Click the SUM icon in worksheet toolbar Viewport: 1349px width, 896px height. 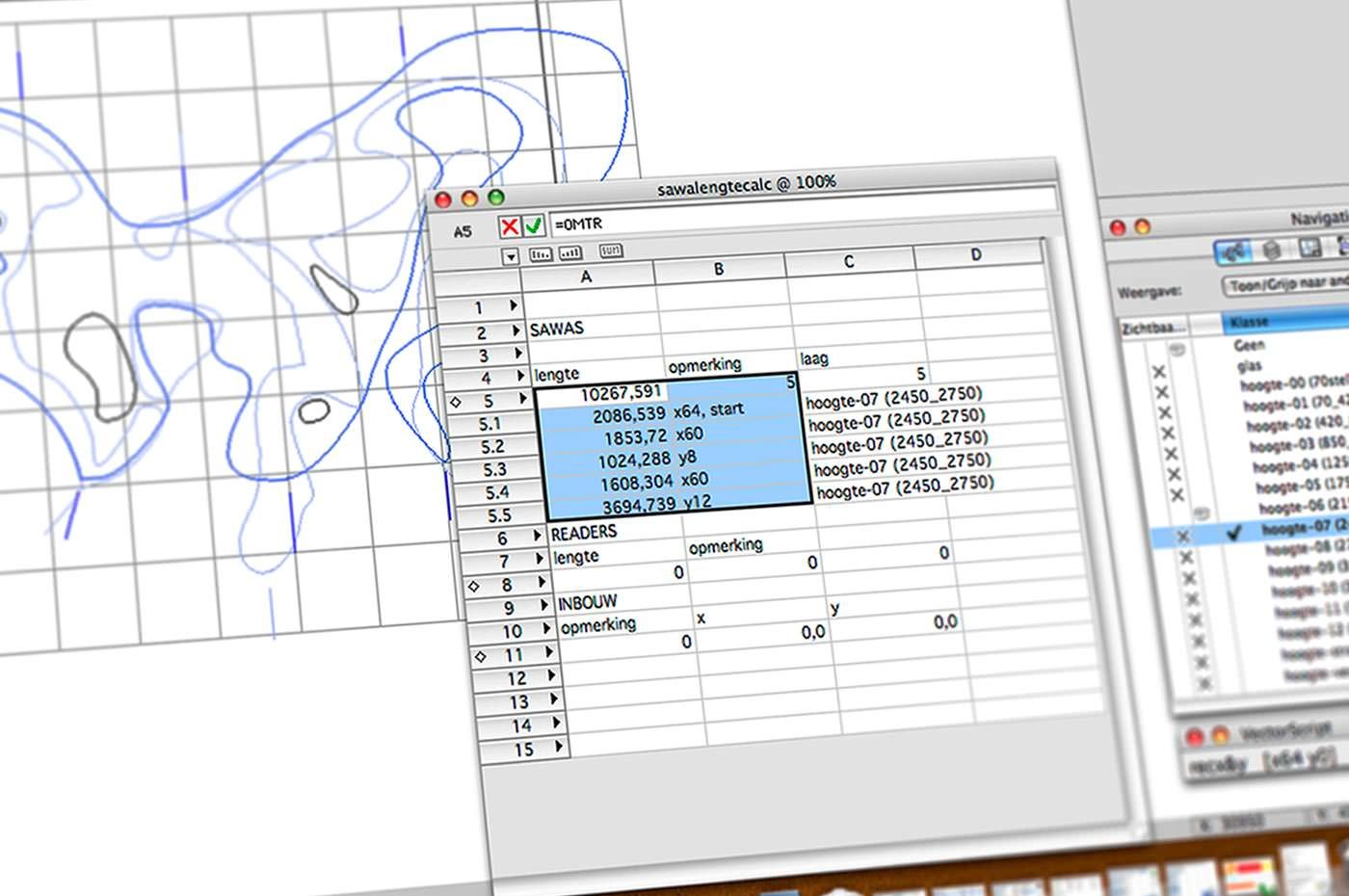[x=610, y=250]
